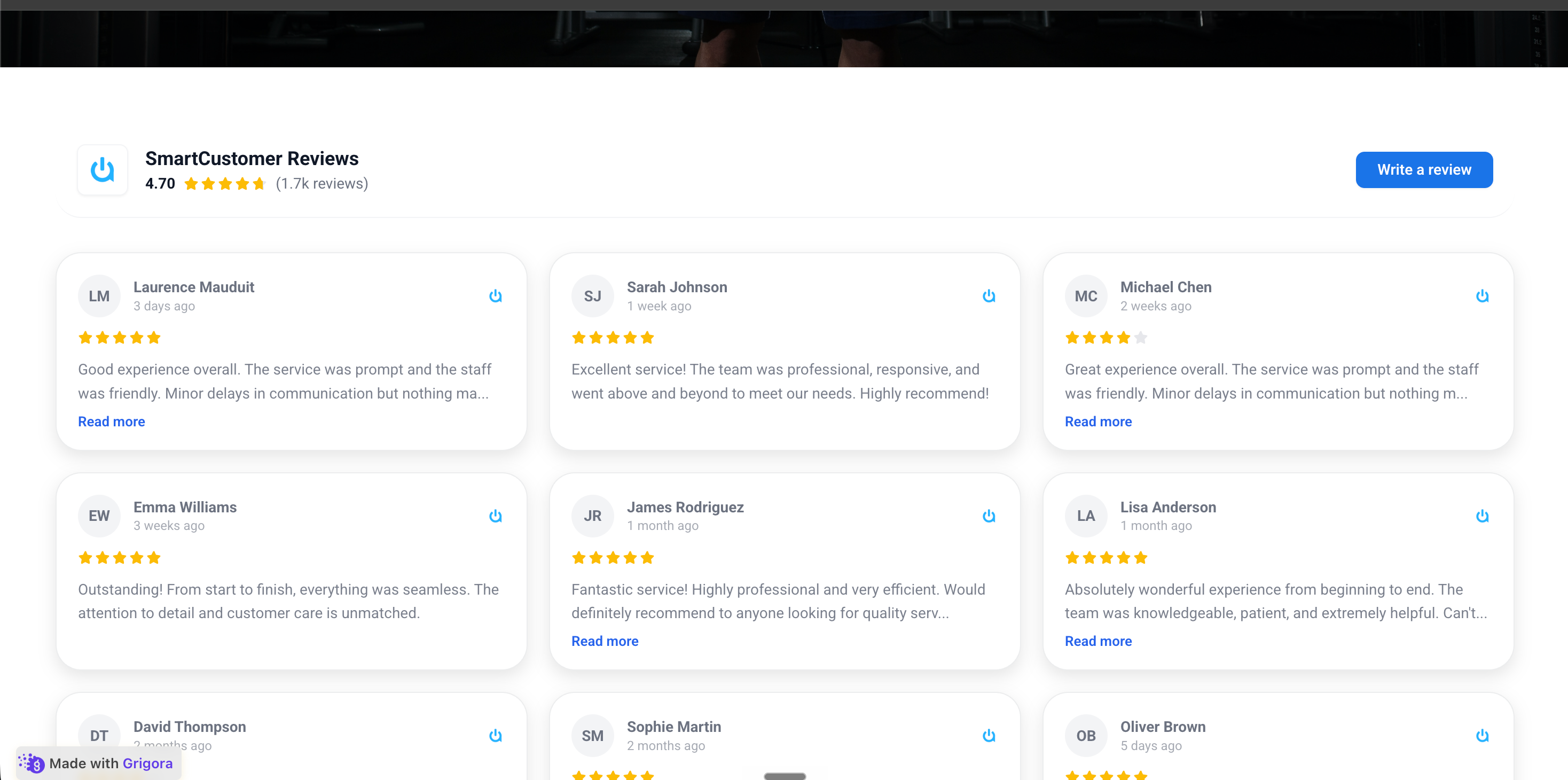Click LA avatar of Lisa Anderson
This screenshot has height=780, width=1568.
click(x=1086, y=516)
